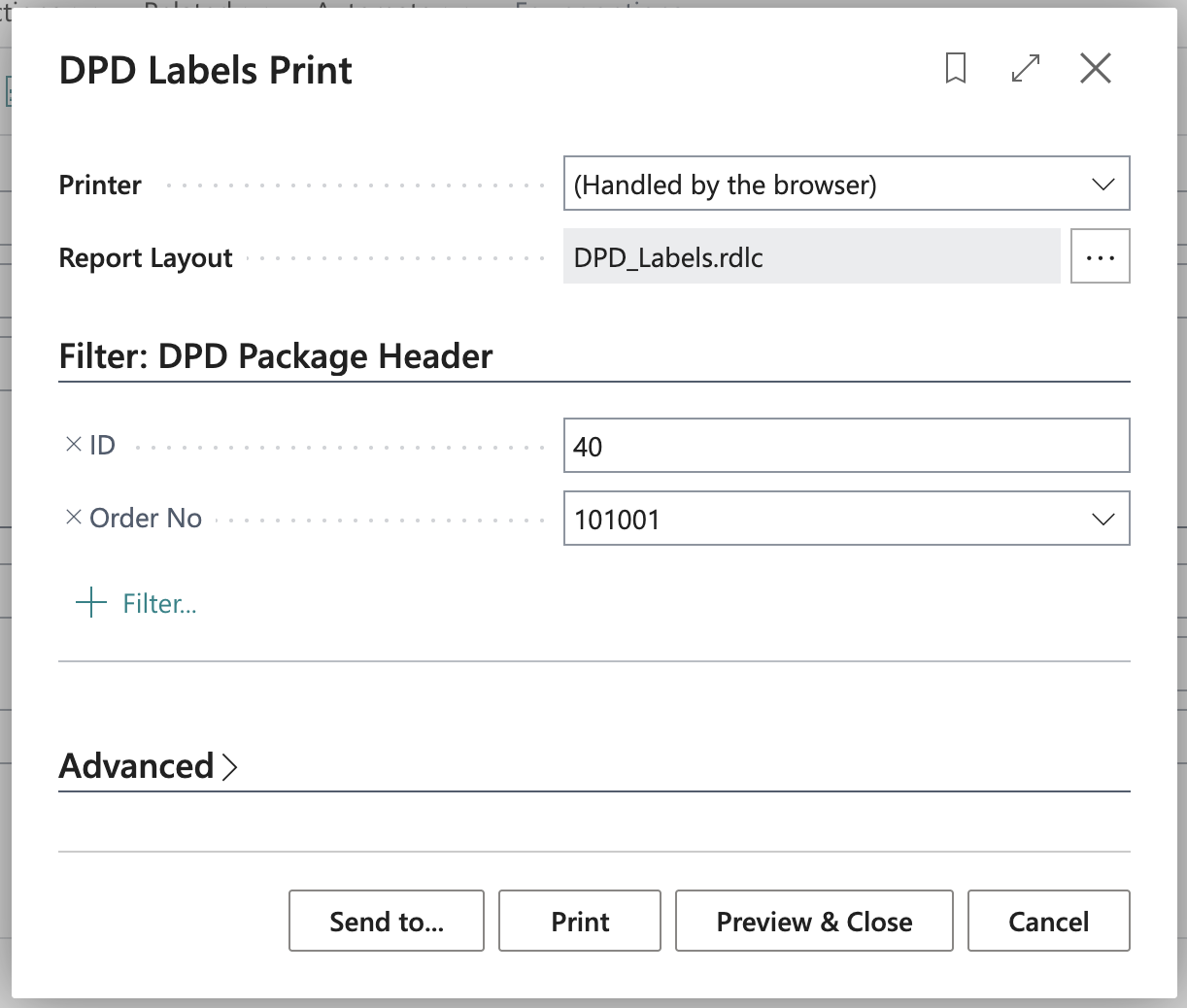Image resolution: width=1187 pixels, height=1008 pixels.
Task: Open Report Layout lookup ellipsis button
Action: coord(1100,257)
